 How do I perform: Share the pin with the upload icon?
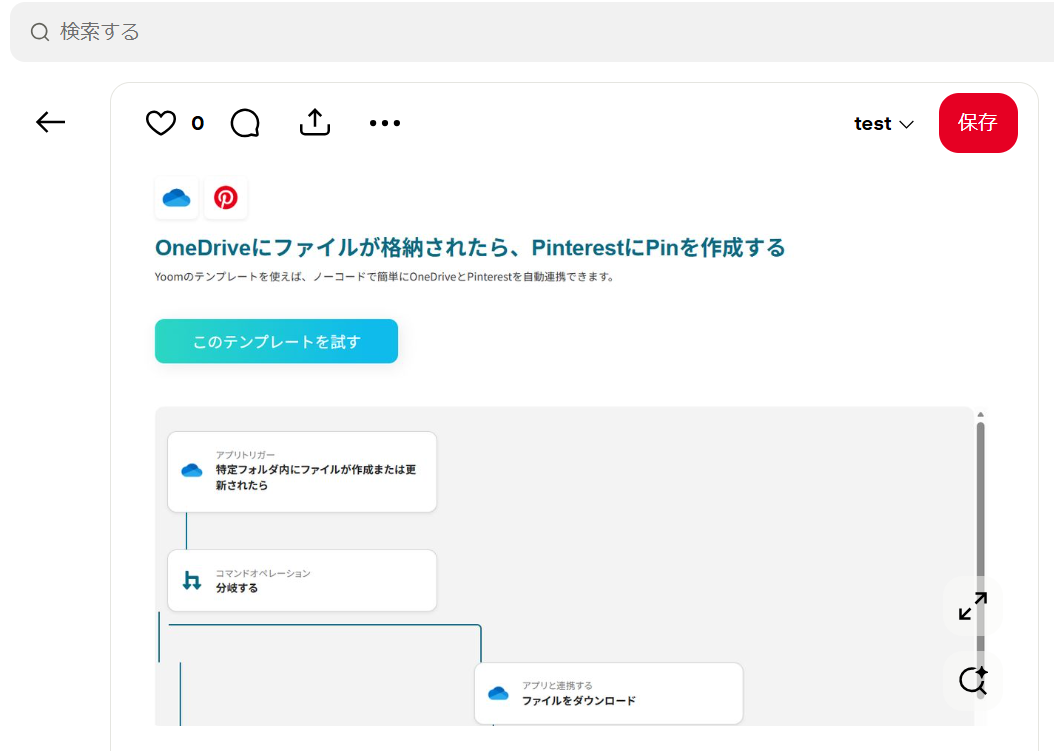tap(315, 122)
